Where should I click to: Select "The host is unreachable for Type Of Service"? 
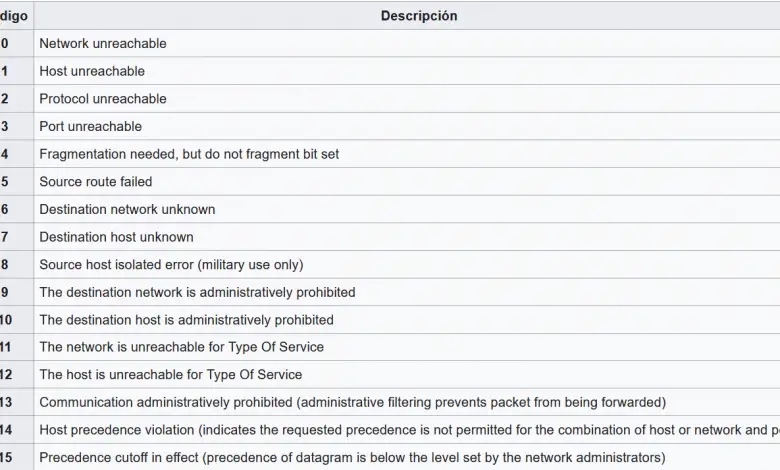[x=170, y=375]
